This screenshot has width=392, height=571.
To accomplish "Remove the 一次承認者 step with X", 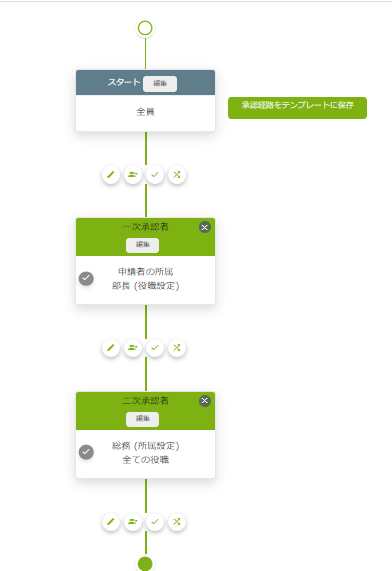I will pos(205,227).
